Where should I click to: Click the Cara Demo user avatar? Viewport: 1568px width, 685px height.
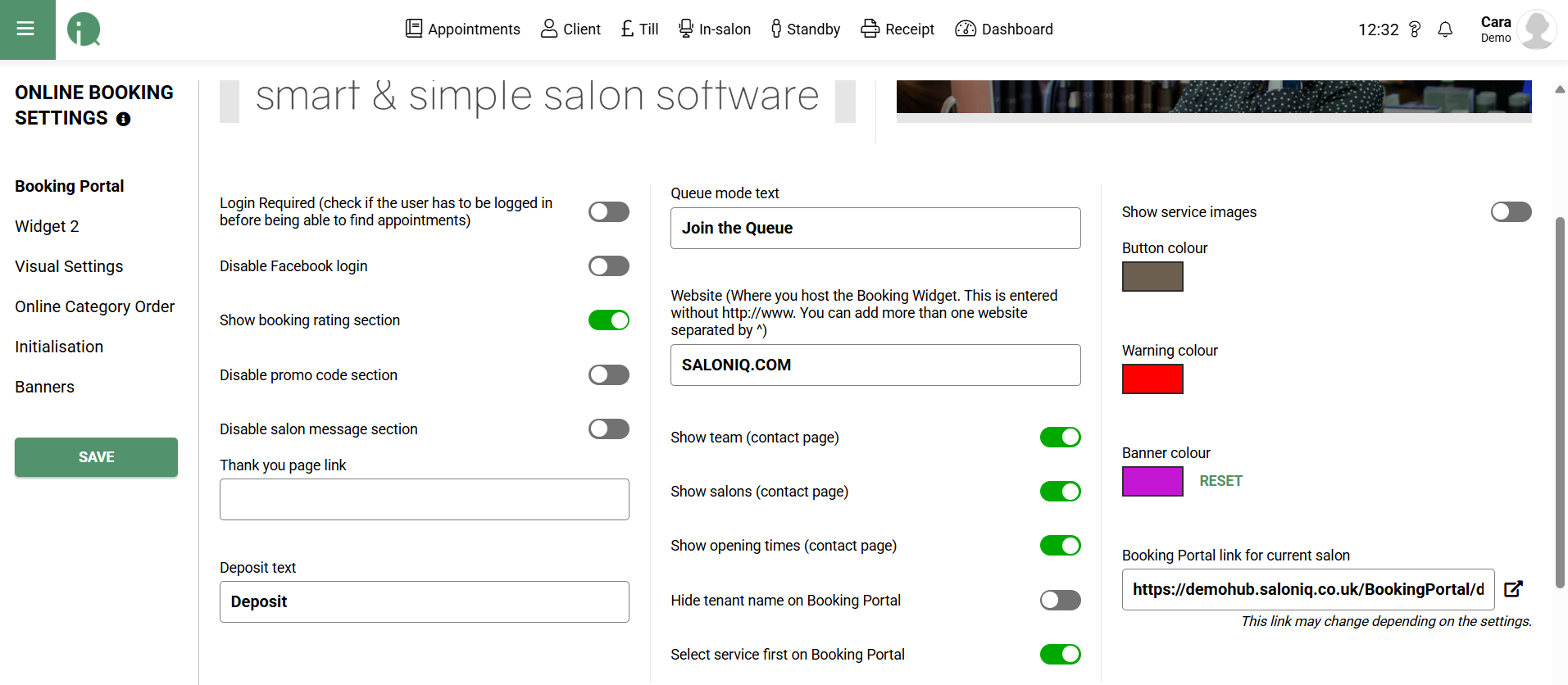(x=1536, y=29)
